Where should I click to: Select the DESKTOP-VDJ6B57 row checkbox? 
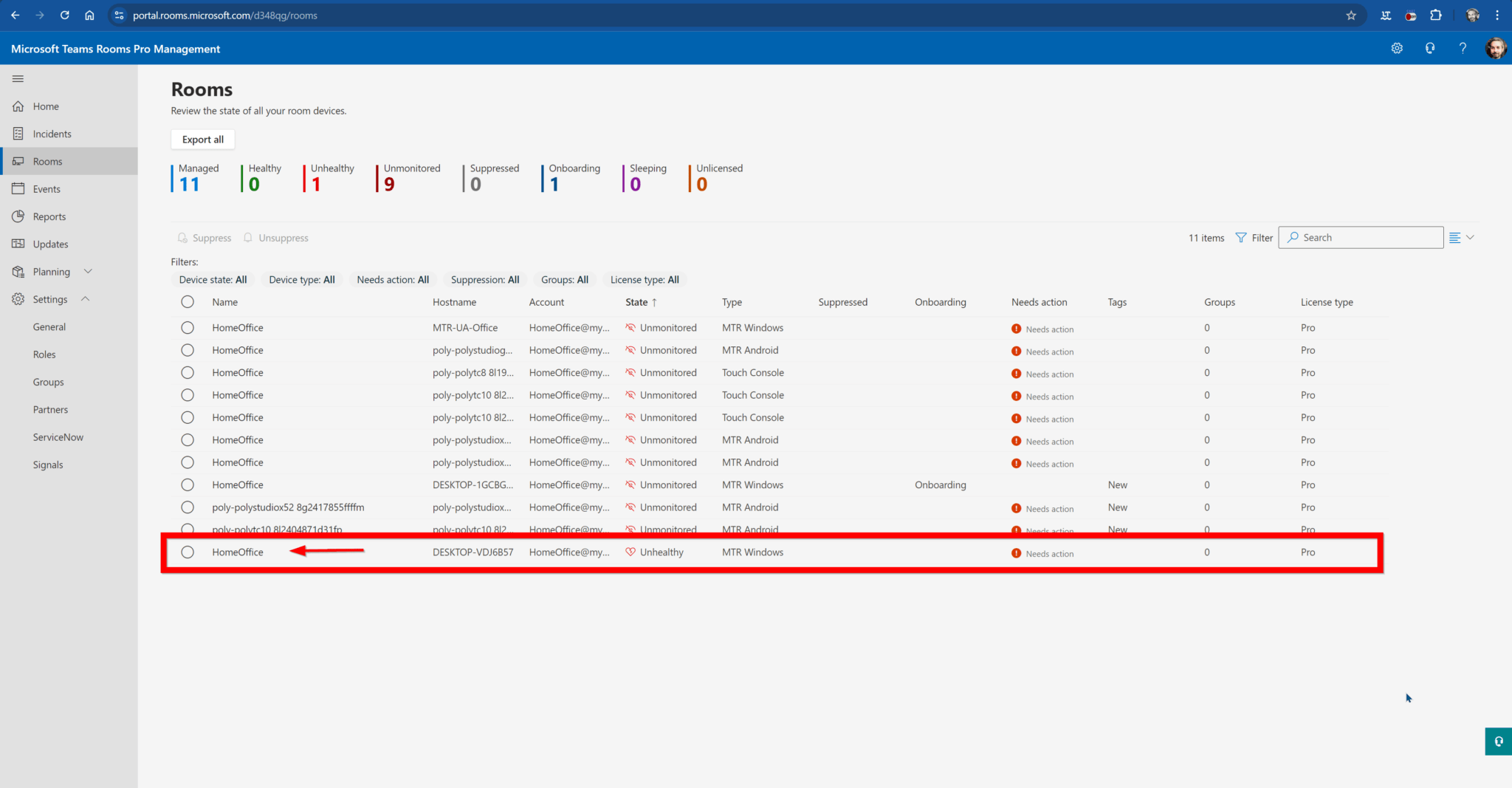coord(188,552)
